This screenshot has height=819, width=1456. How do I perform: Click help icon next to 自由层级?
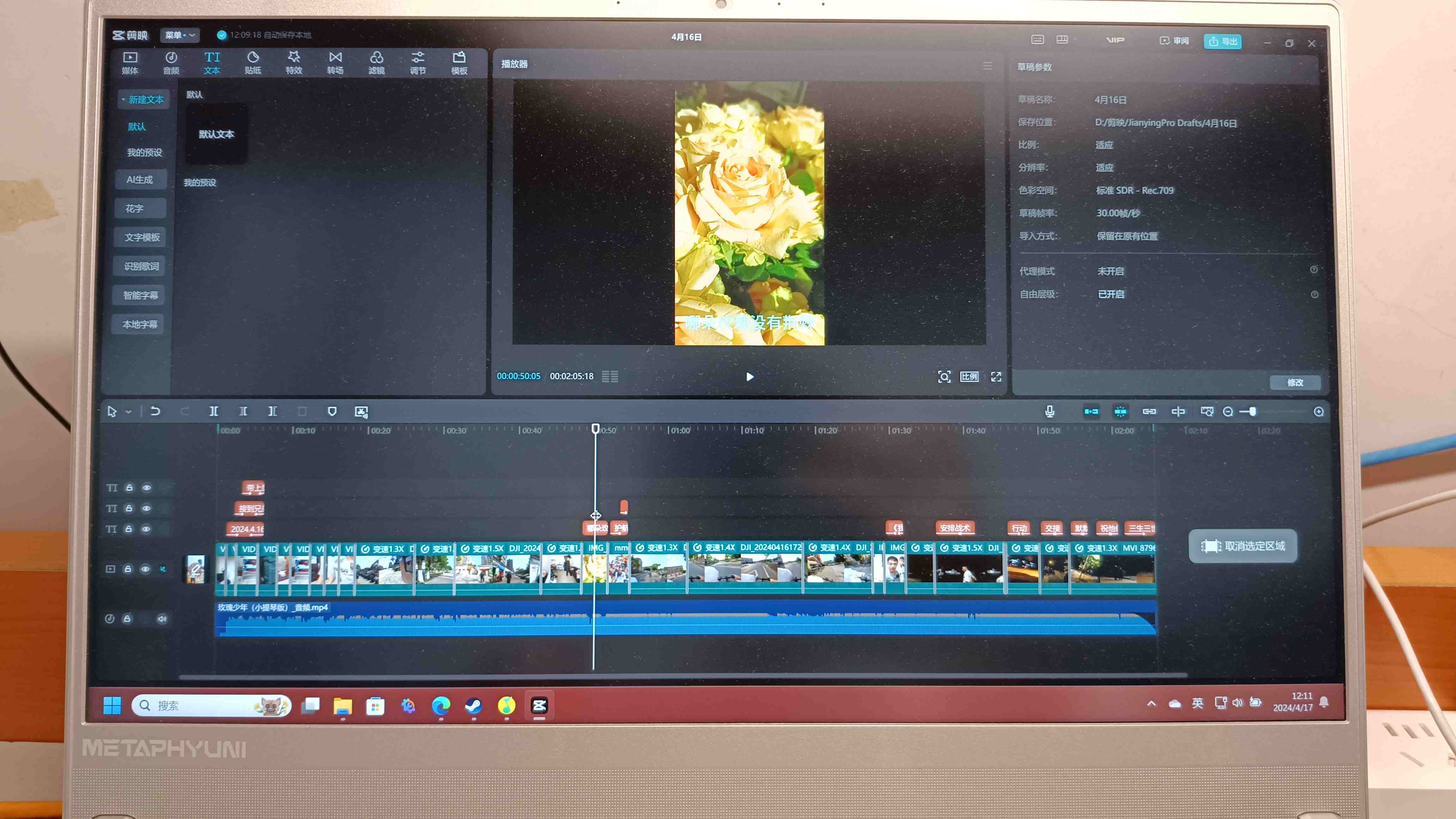point(1314,294)
